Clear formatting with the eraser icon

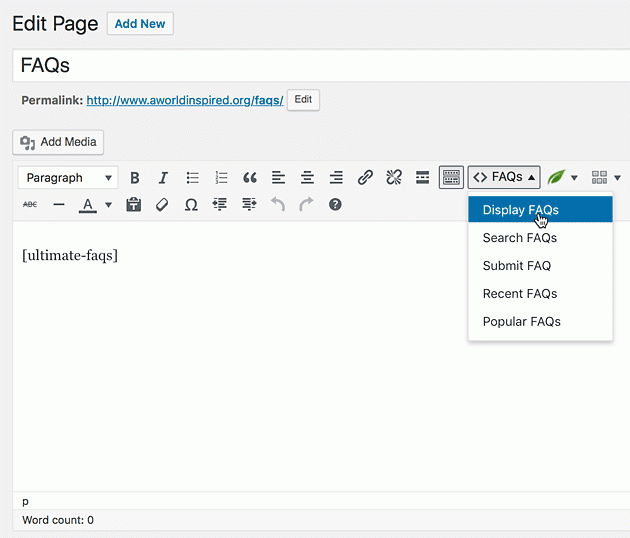pyautogui.click(x=162, y=205)
